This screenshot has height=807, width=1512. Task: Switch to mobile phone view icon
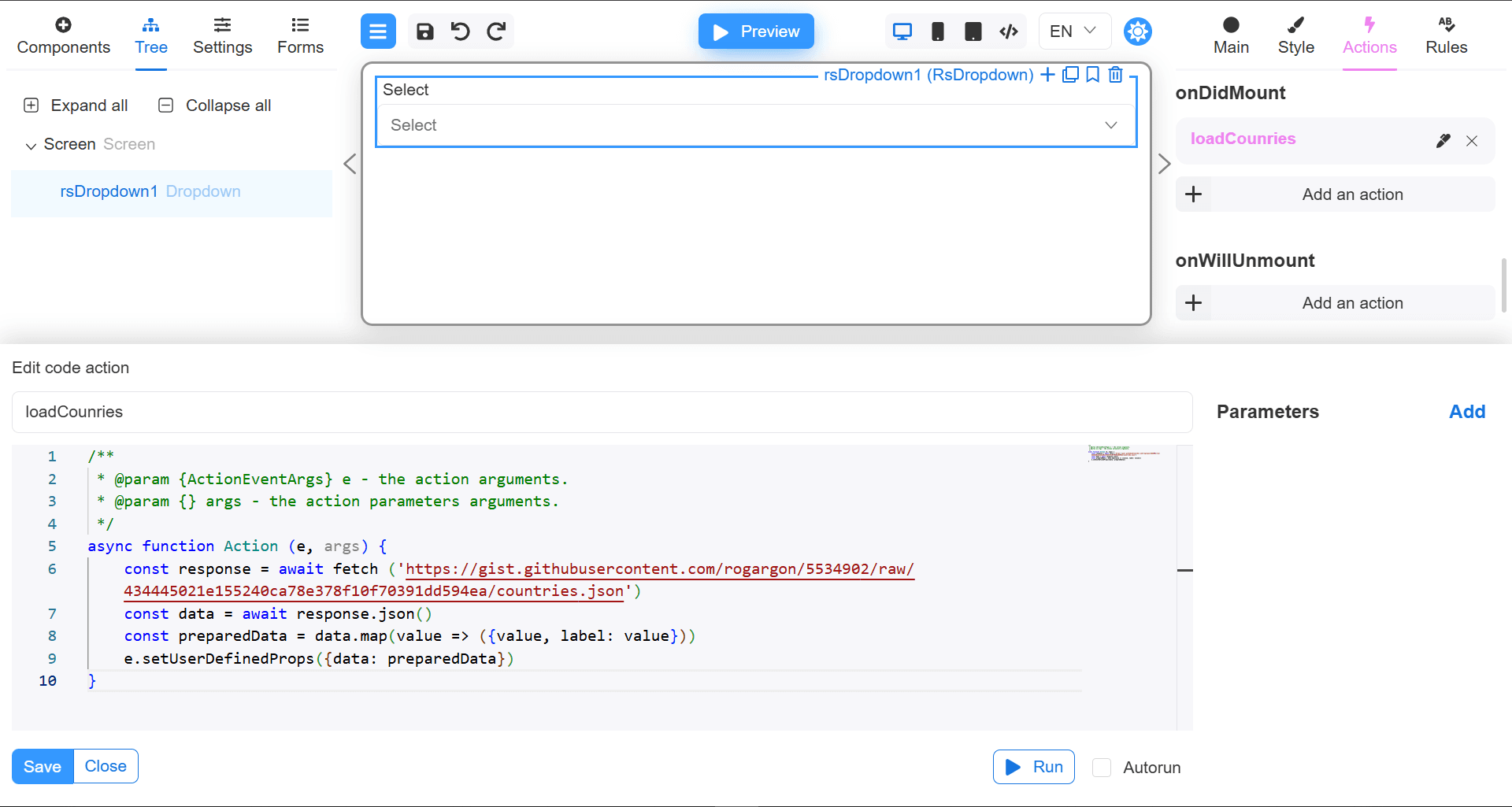coord(937,31)
